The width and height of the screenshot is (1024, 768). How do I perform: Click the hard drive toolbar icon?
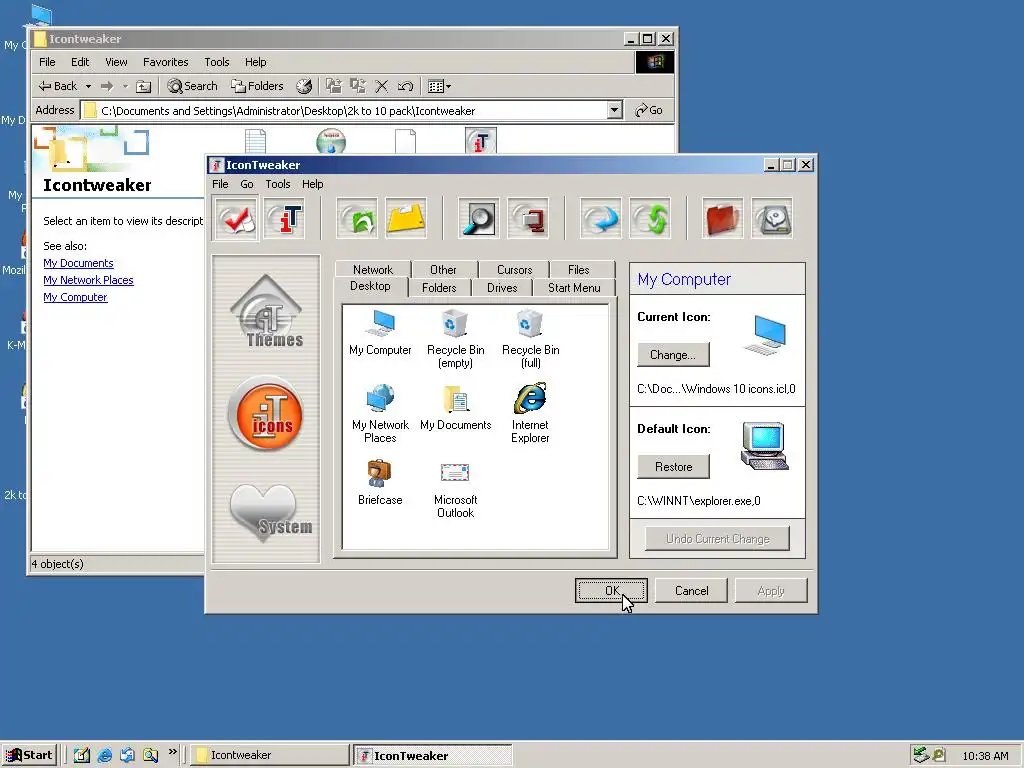tap(772, 219)
